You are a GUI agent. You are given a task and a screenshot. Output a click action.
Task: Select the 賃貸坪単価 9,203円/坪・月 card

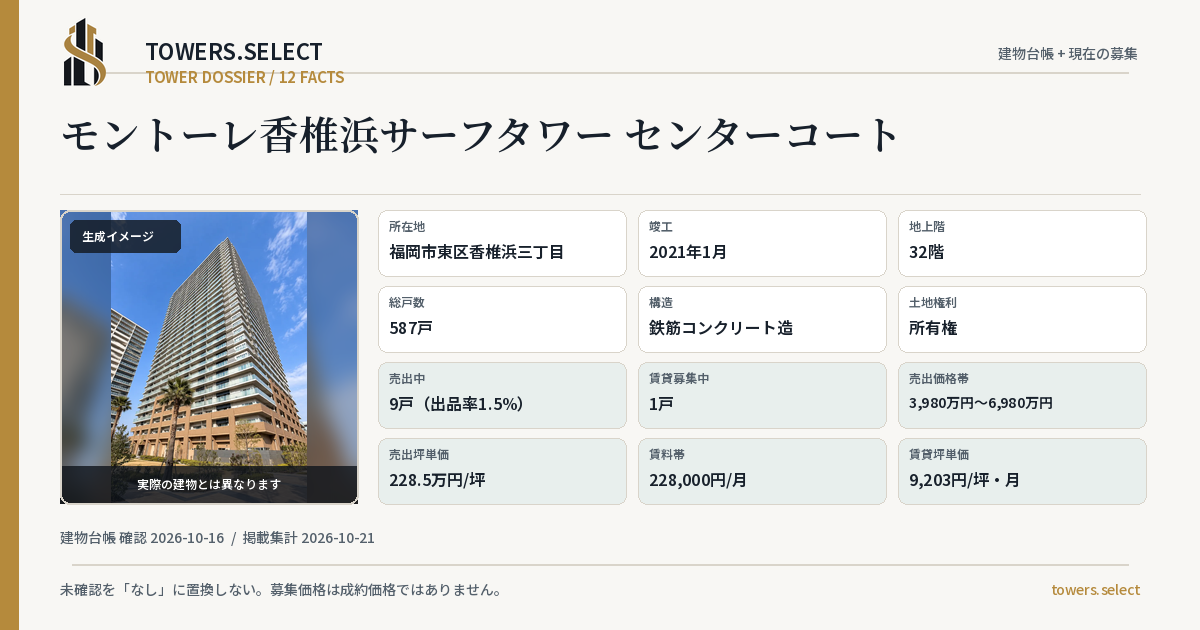(x=1022, y=471)
